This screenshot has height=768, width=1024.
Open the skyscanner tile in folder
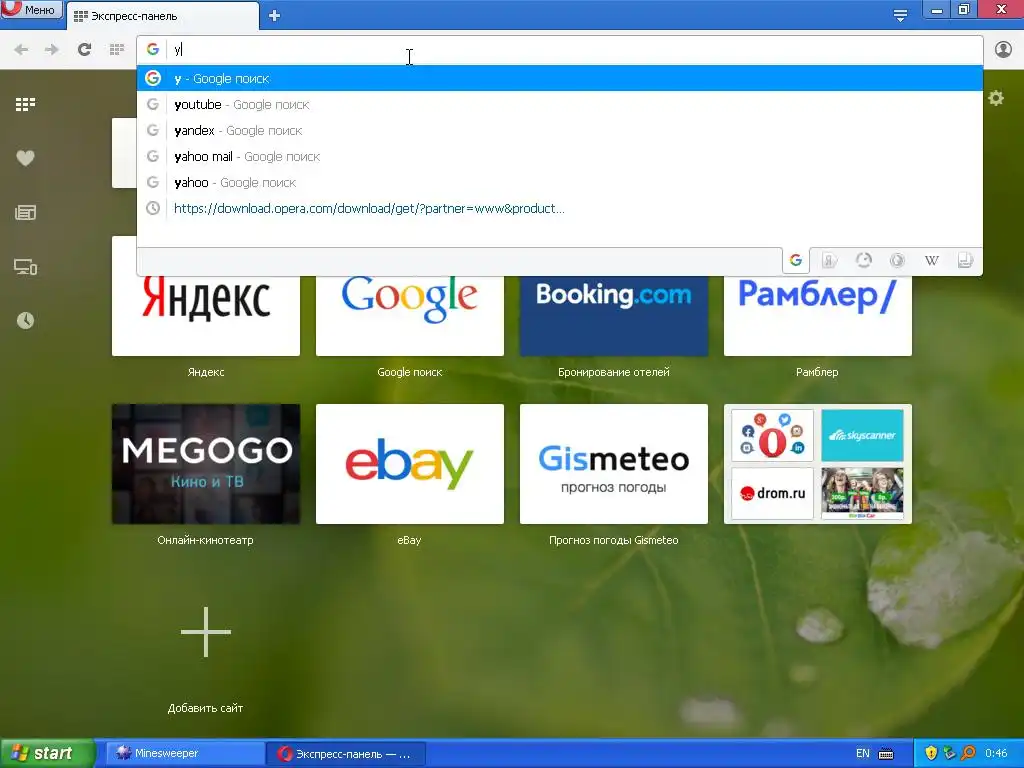862,436
